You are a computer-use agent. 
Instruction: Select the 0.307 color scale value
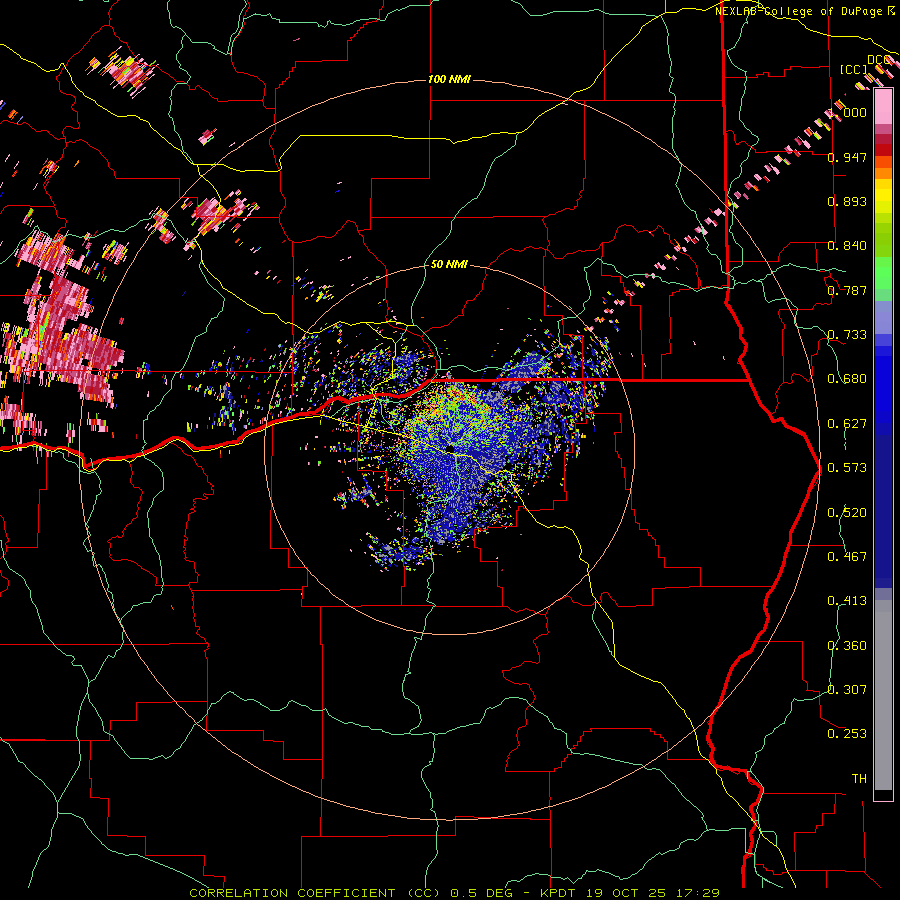click(x=847, y=690)
